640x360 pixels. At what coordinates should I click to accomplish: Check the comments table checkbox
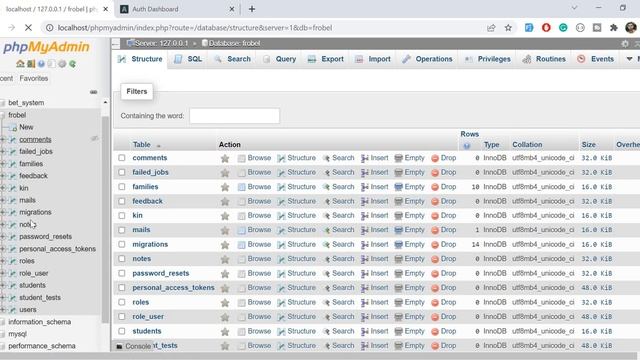[122, 158]
